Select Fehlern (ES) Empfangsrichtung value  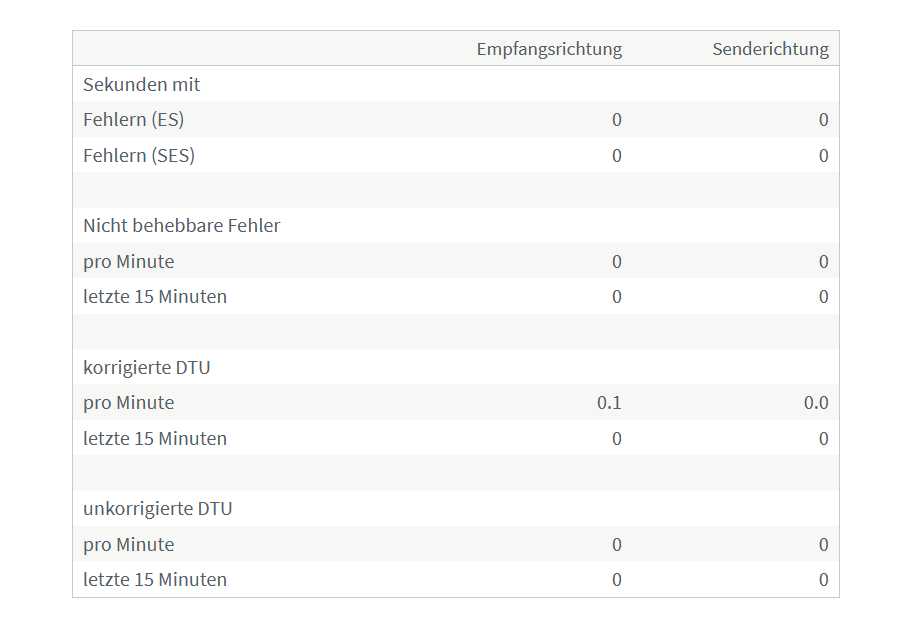tap(617, 120)
